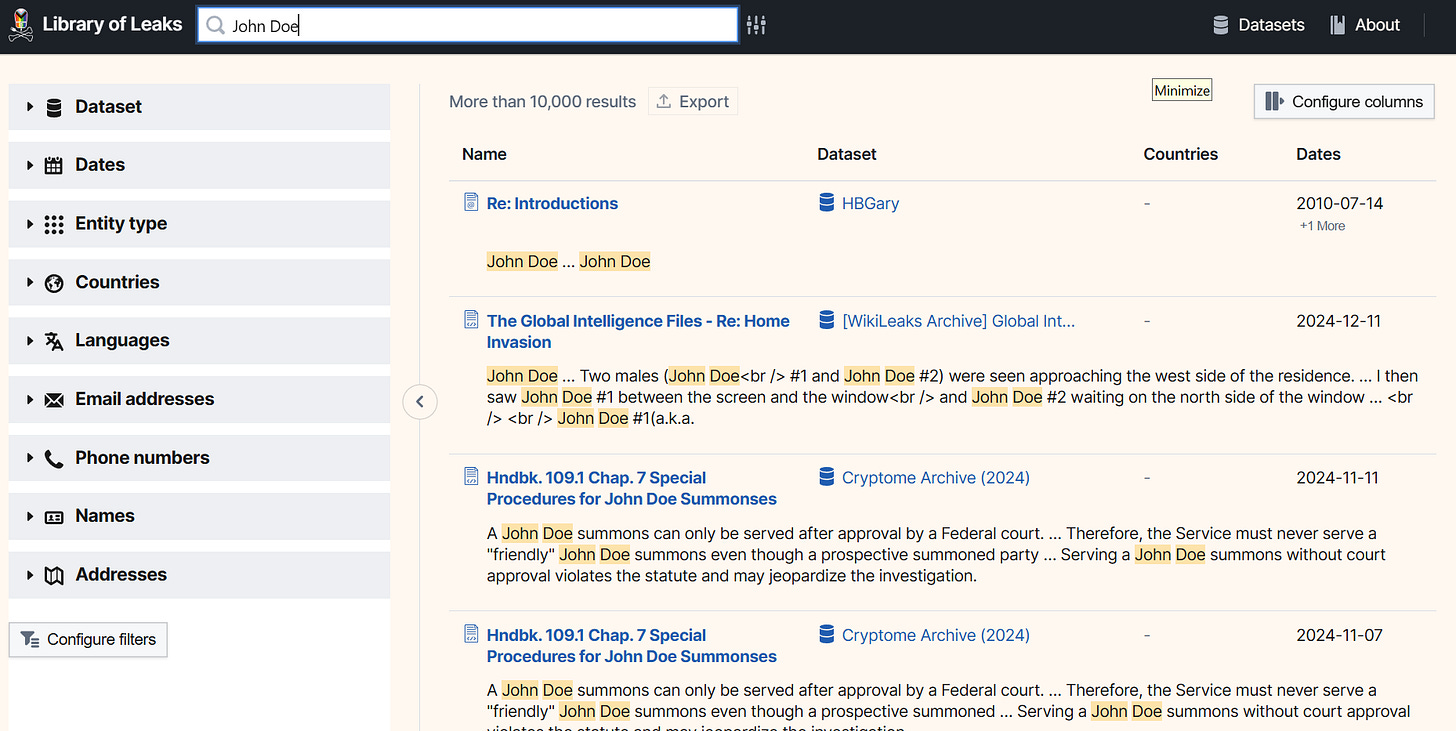
Task: Click the Dates column header in results table
Action: pos(1318,154)
